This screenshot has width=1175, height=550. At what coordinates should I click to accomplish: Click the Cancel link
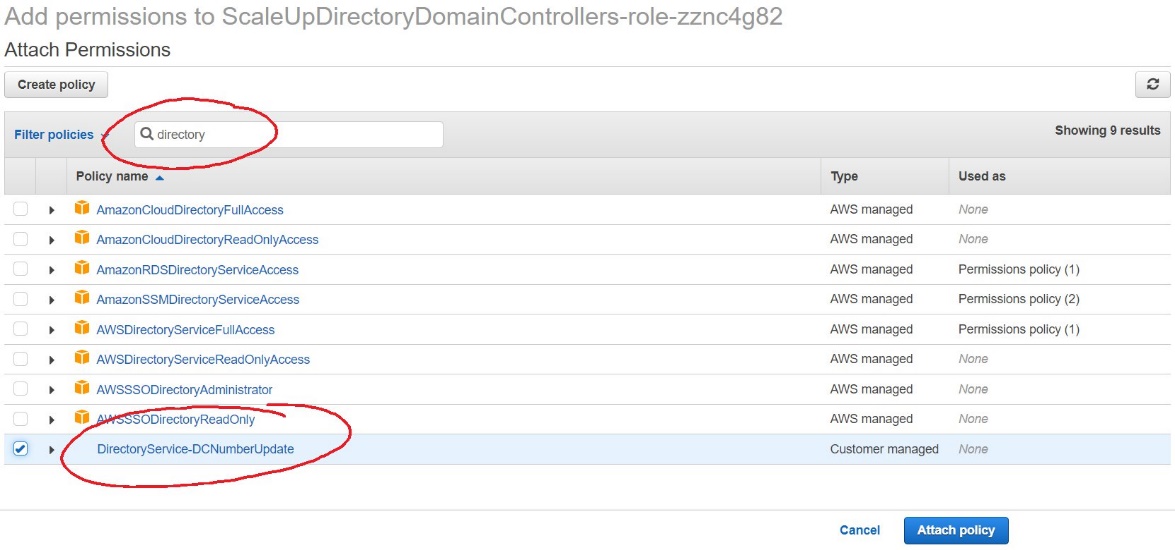point(860,530)
